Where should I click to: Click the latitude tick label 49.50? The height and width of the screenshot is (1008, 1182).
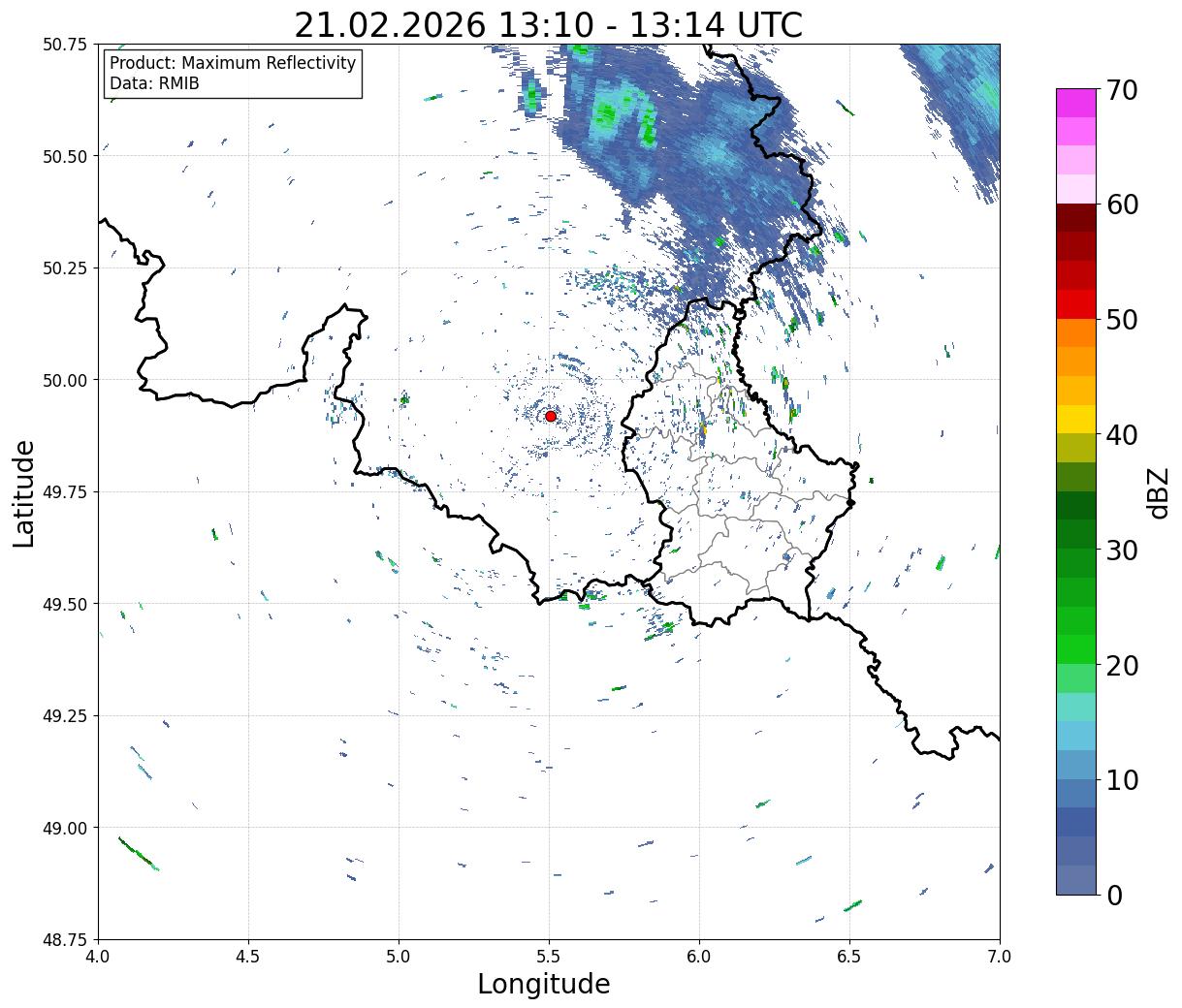point(65,604)
